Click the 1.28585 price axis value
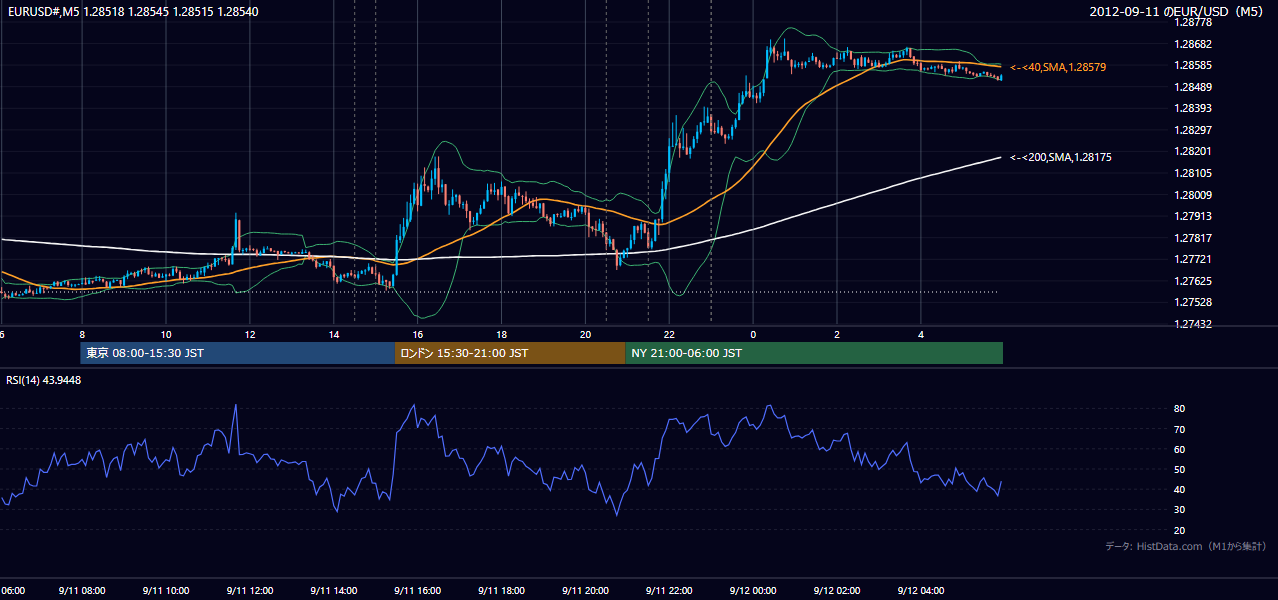Viewport: 1278px width, 600px height. coord(1191,65)
